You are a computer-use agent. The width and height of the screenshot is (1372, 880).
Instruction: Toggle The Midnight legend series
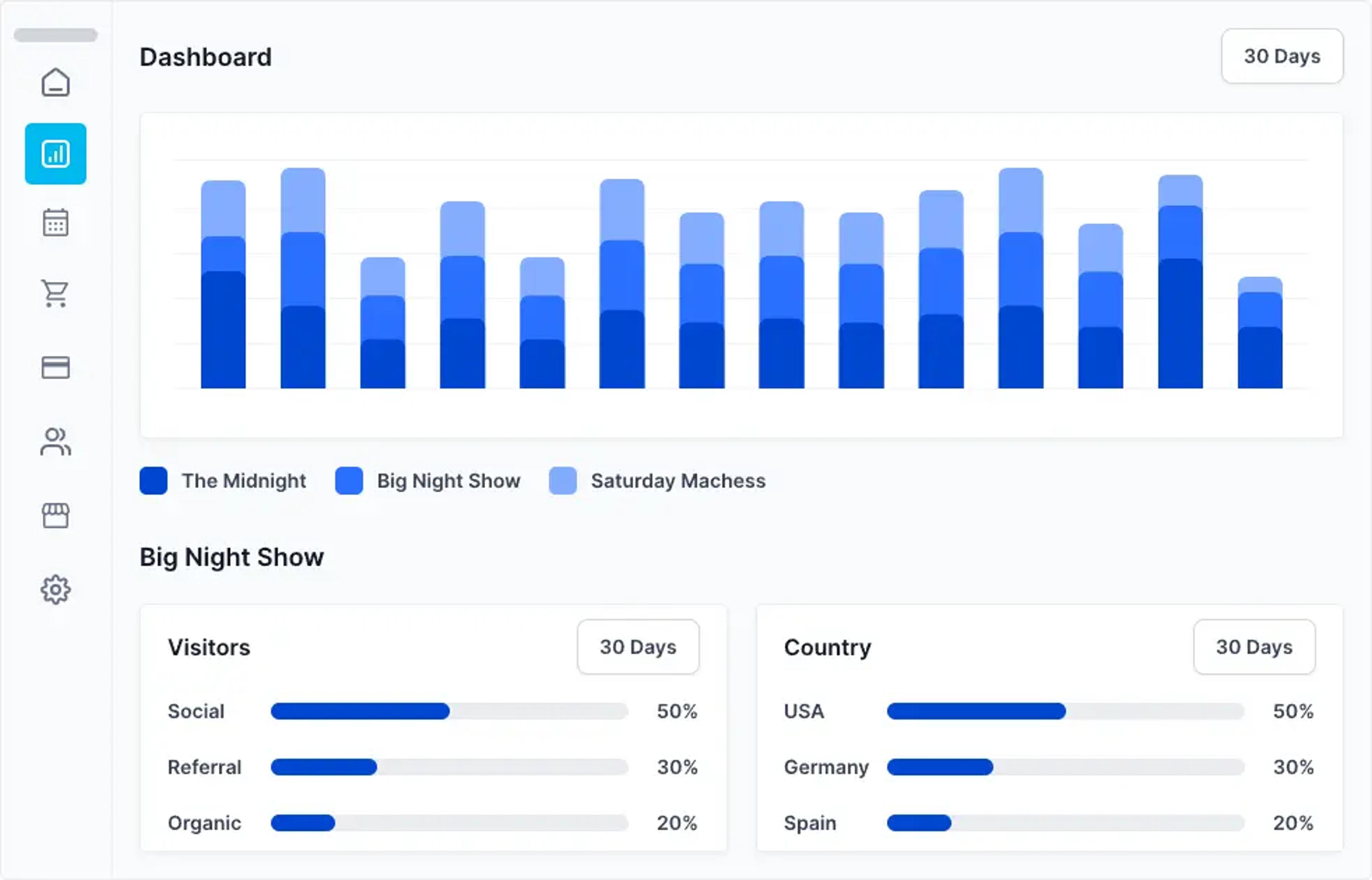(223, 481)
